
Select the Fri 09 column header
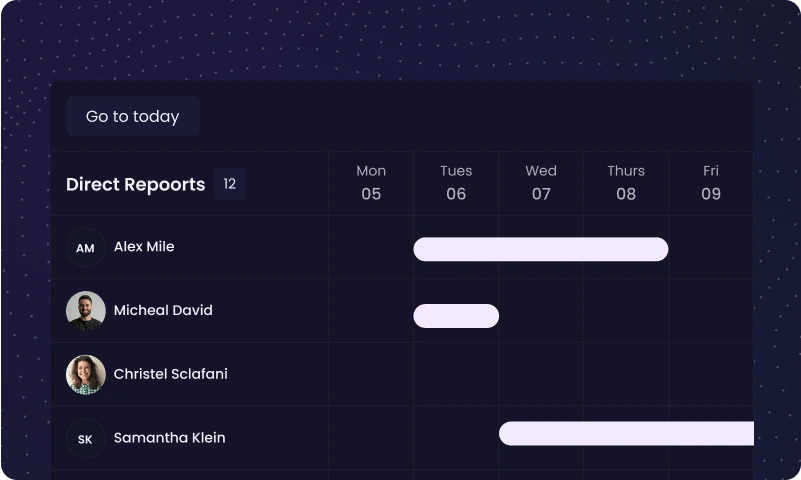point(711,183)
